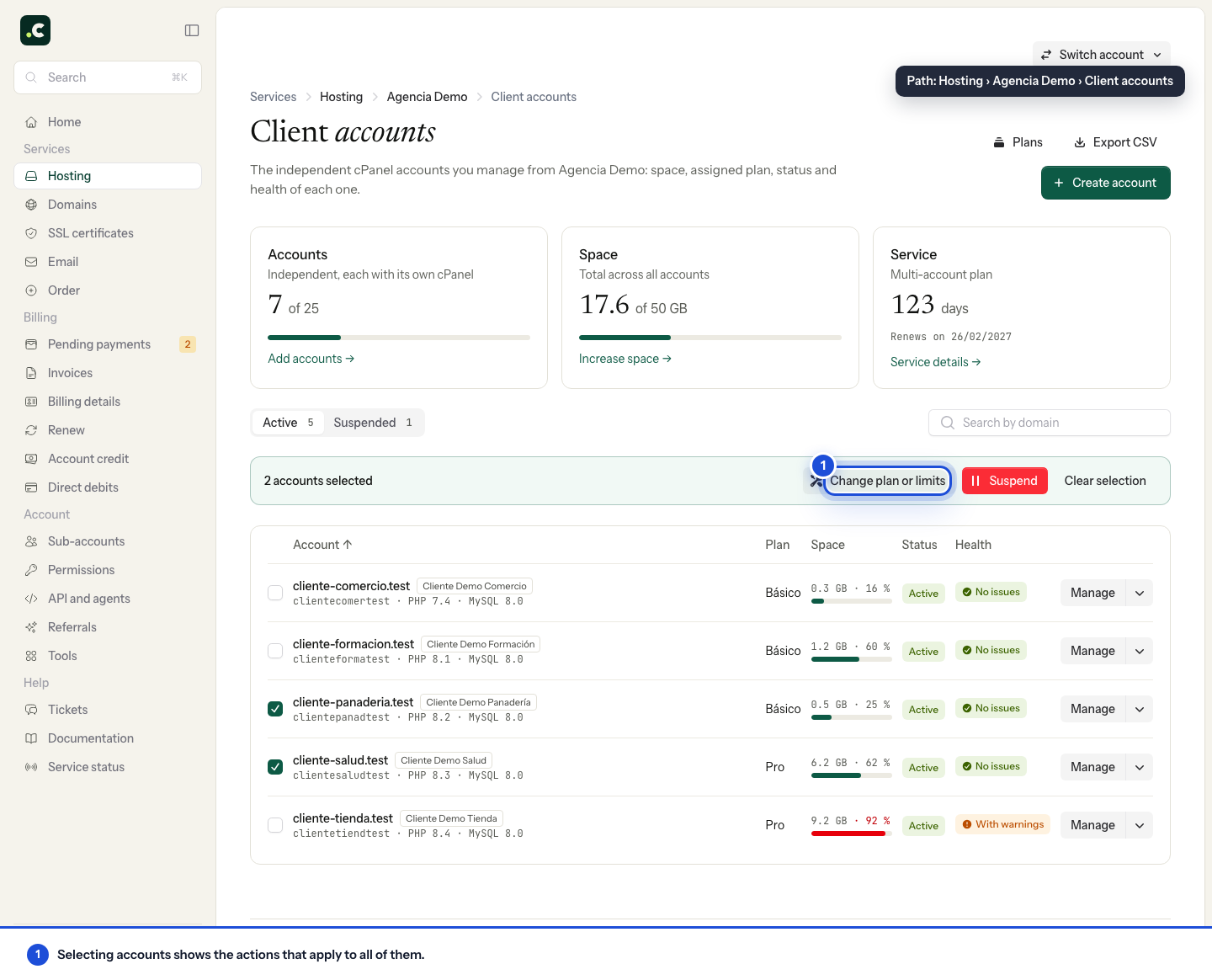Click the Create account button
The image size is (1212, 980).
pos(1106,183)
